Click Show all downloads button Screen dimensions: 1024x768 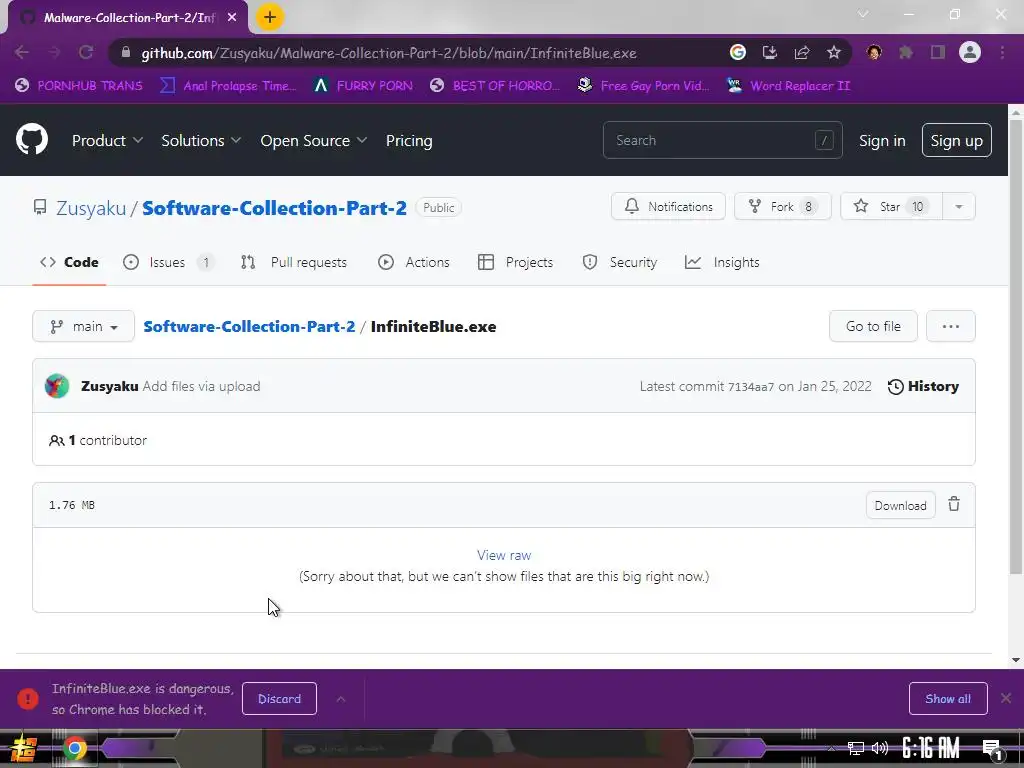pyautogui.click(x=948, y=699)
